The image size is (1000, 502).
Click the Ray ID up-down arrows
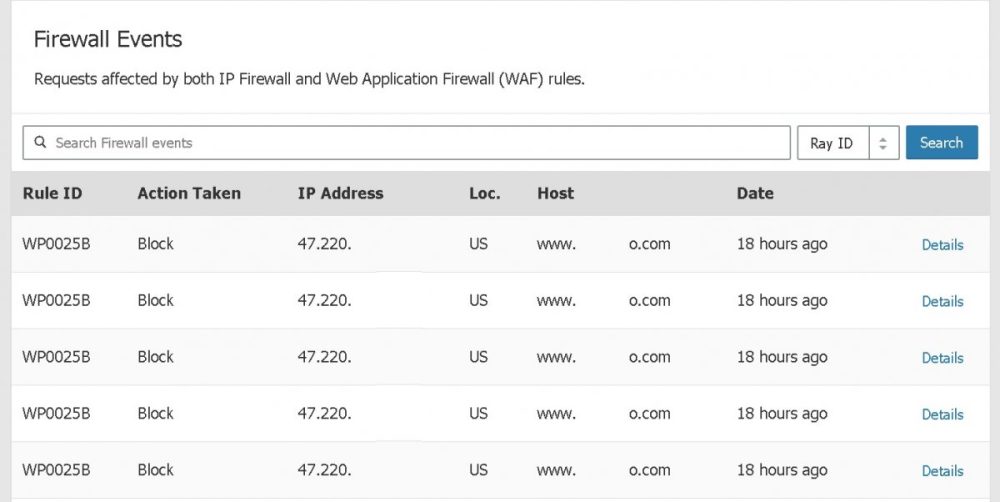883,143
